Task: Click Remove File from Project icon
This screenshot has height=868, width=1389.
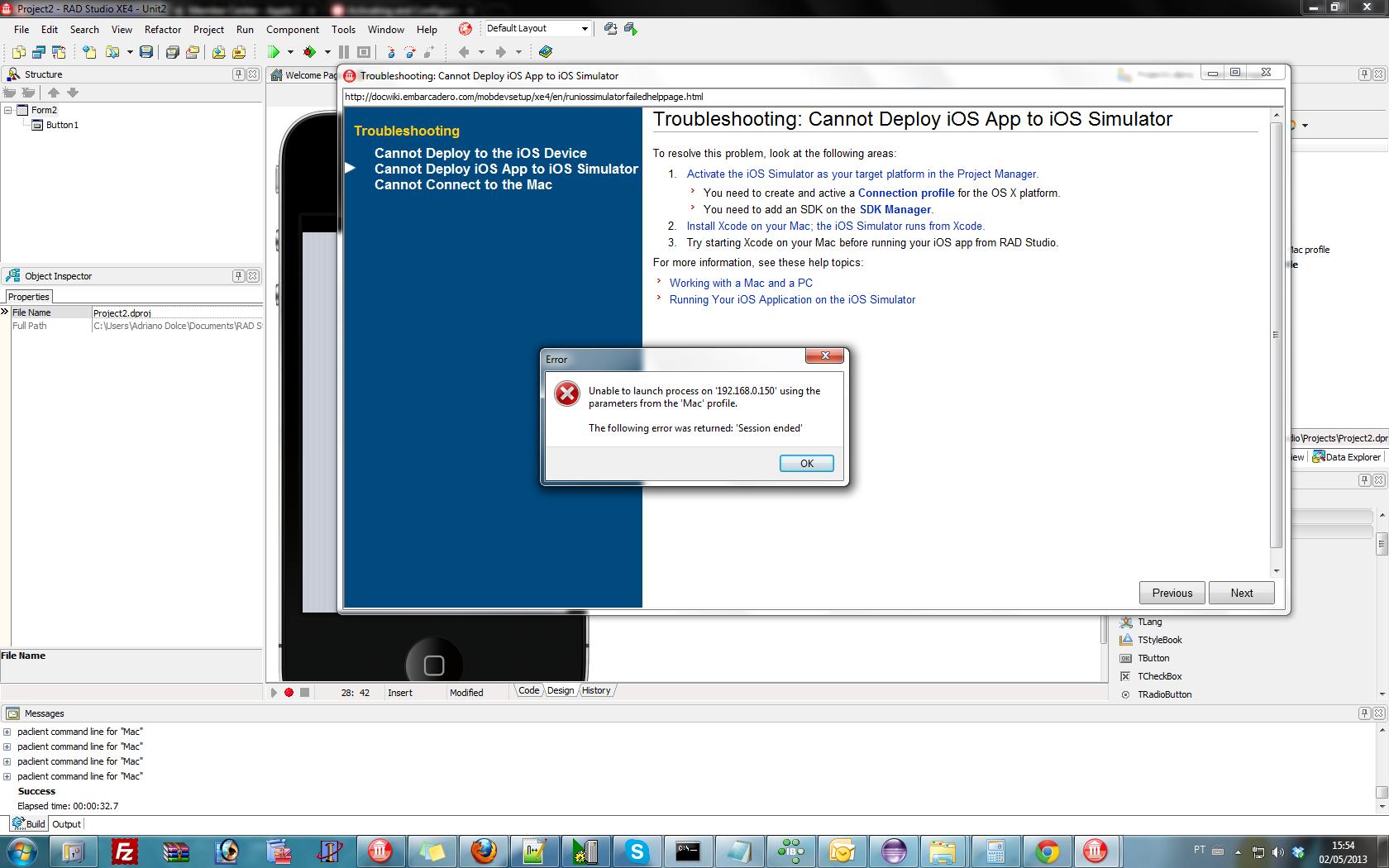Action: (x=239, y=52)
